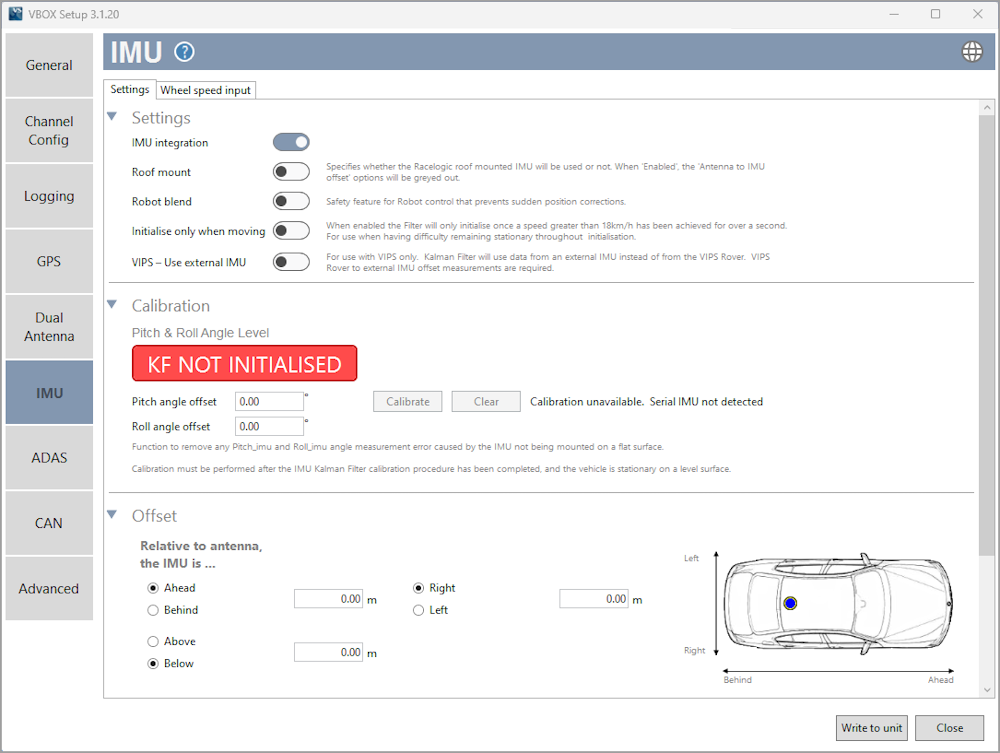
Task: Collapse the Calibration section
Action: [111, 305]
